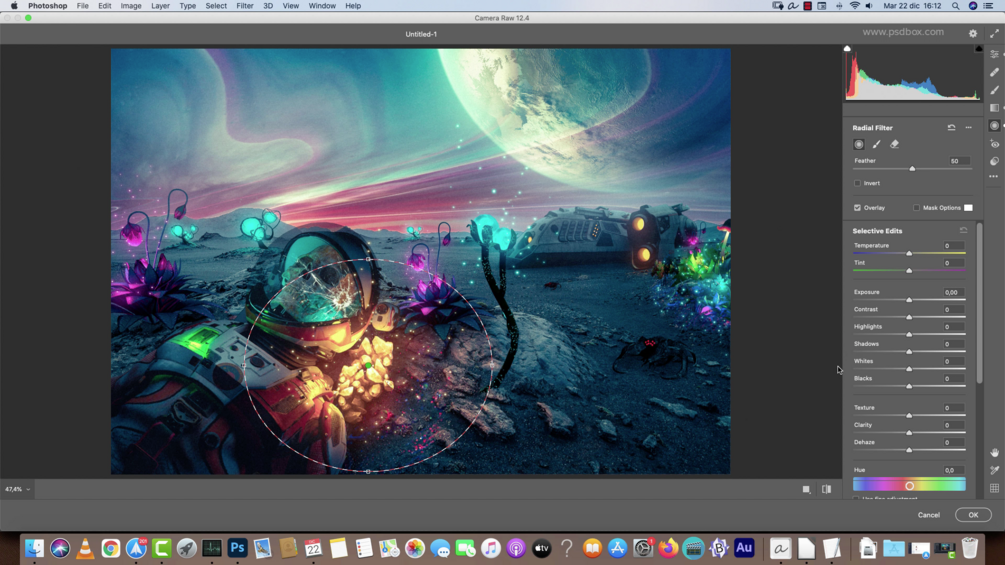Open the Edit panel sliders icon
1005x565 pixels.
coord(994,54)
